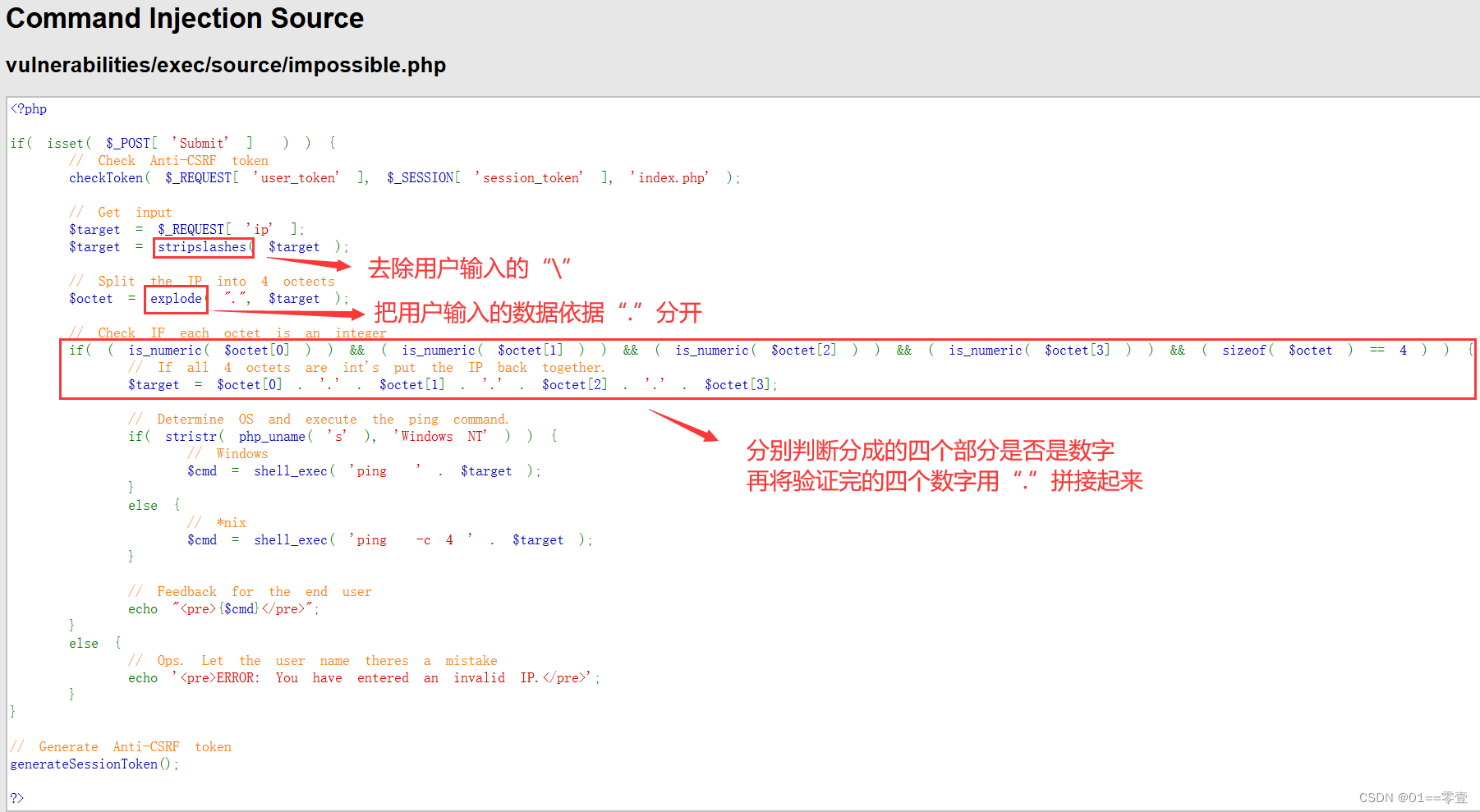Screen dimensions: 1480x812
Task: Select the "vulnerabilities/exec/source/impossible.php" file path heading
Action: point(226,65)
